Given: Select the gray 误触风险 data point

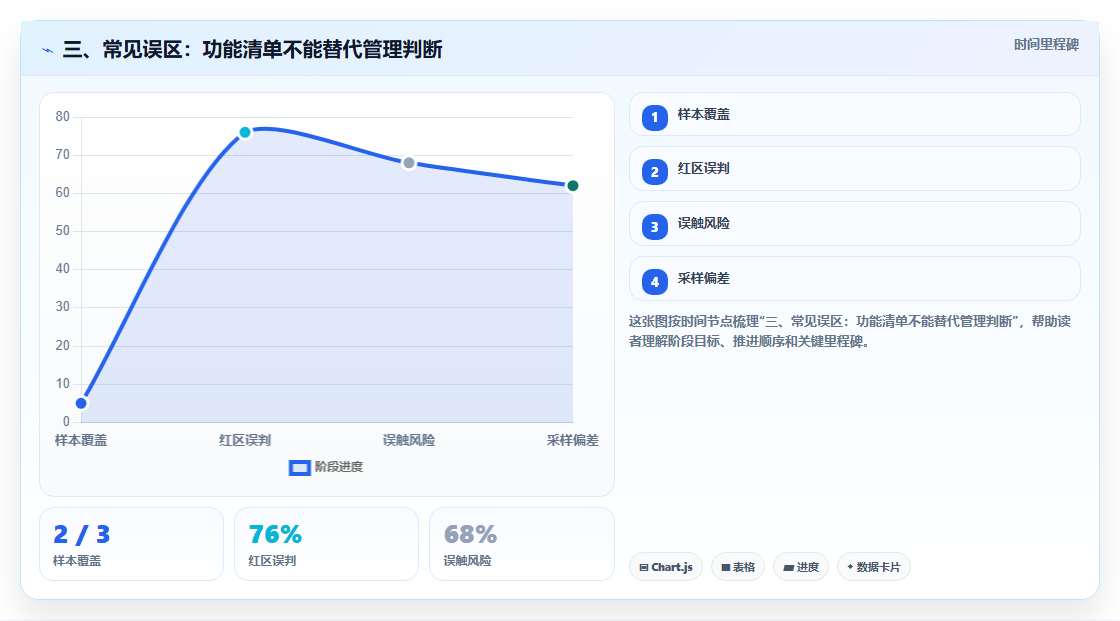Looking at the screenshot, I should coord(409,163).
